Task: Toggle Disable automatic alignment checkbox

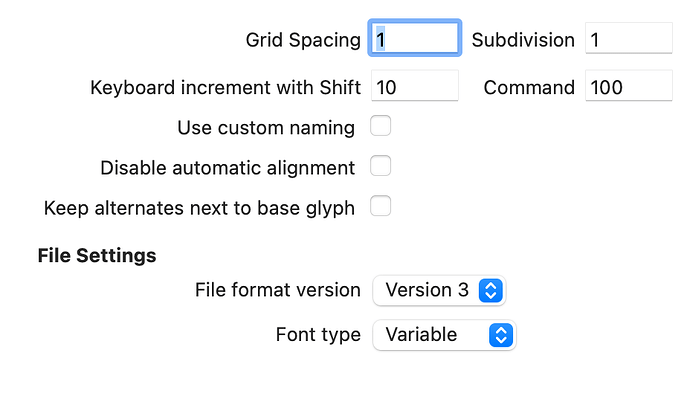Action: pos(380,167)
